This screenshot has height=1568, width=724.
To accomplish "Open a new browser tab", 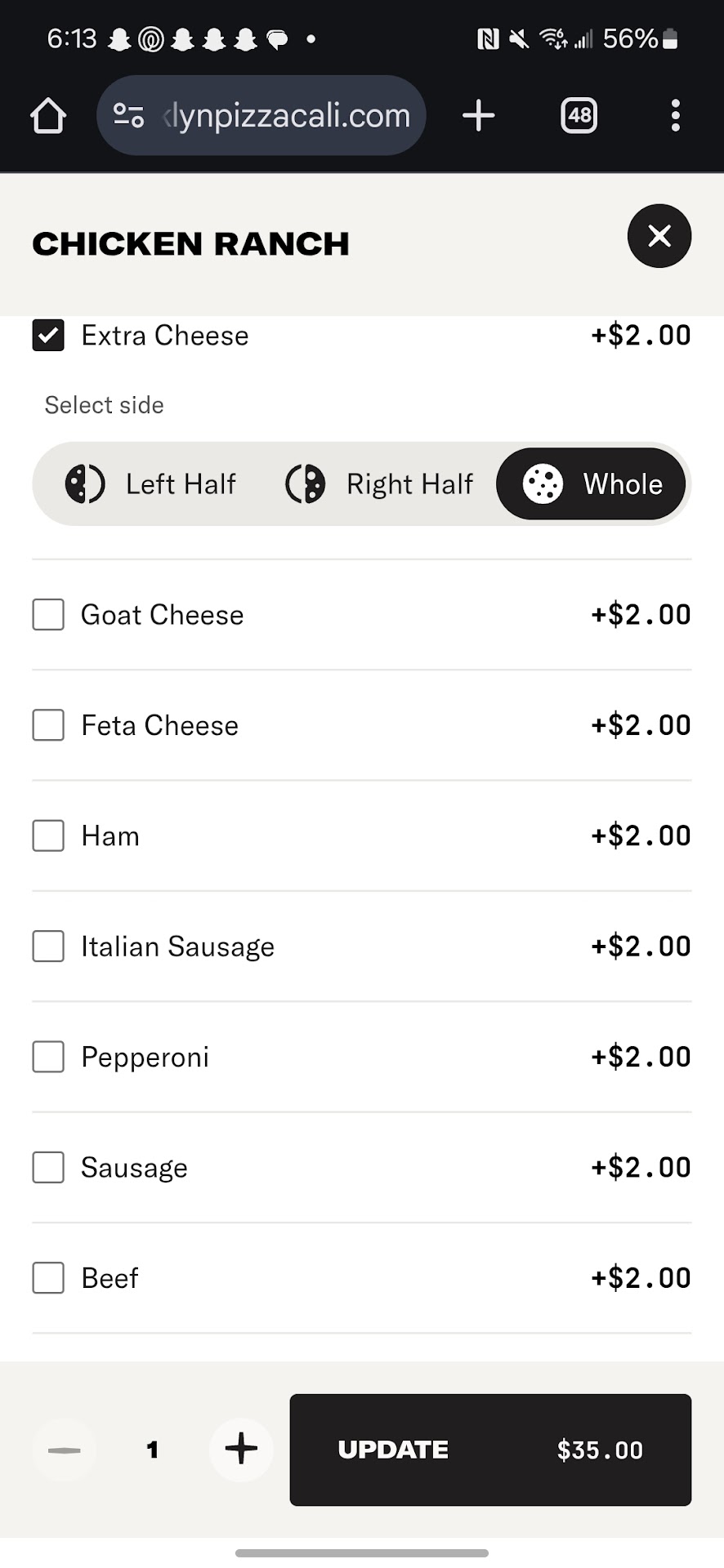I will click(x=478, y=115).
